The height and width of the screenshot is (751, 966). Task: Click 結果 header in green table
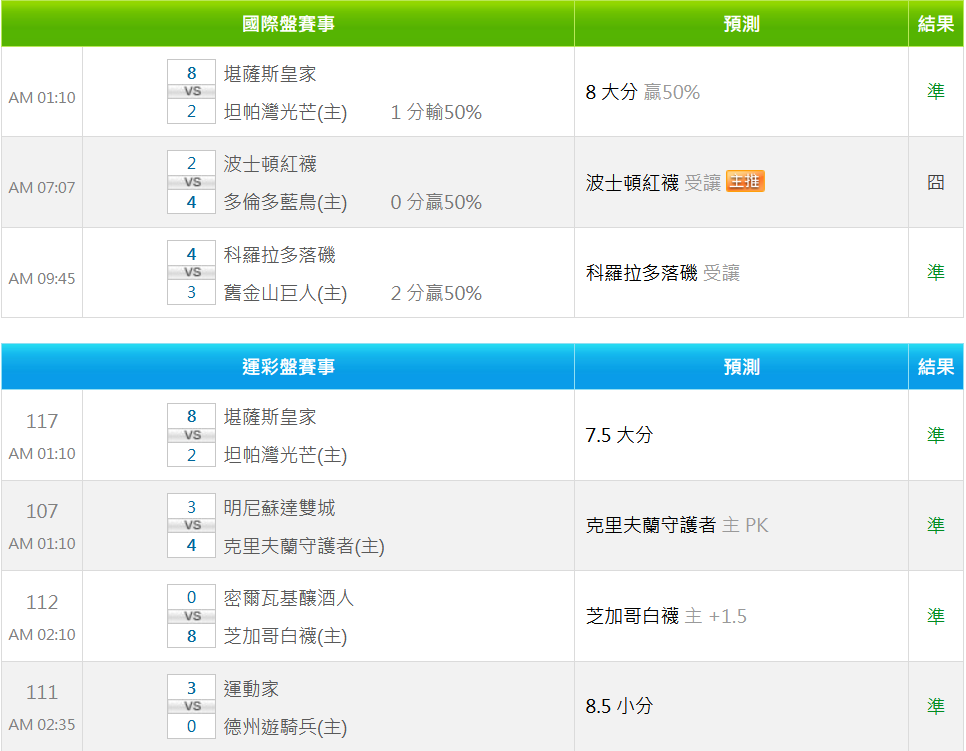936,24
